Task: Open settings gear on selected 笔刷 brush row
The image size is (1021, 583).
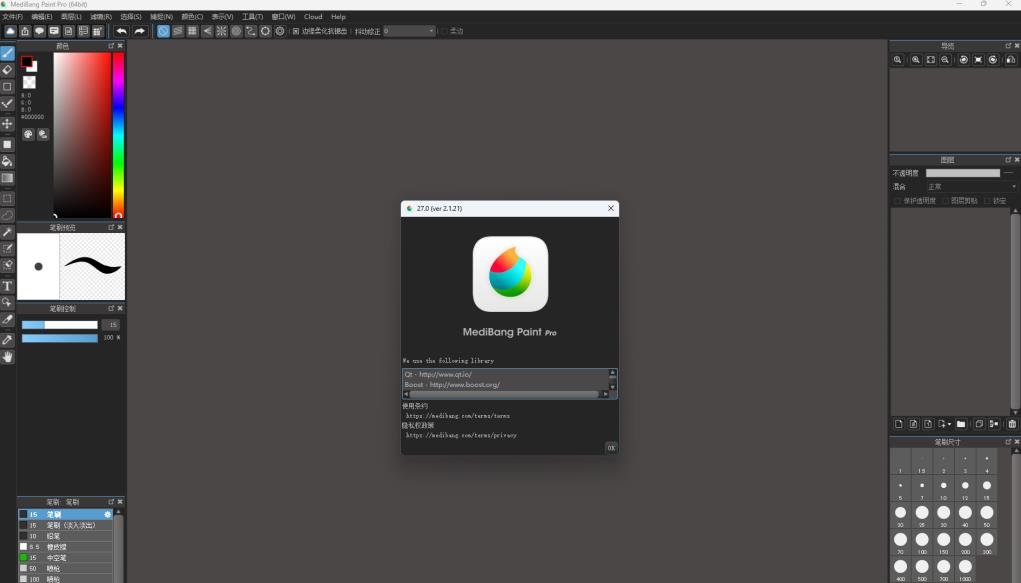Action: click(x=107, y=515)
